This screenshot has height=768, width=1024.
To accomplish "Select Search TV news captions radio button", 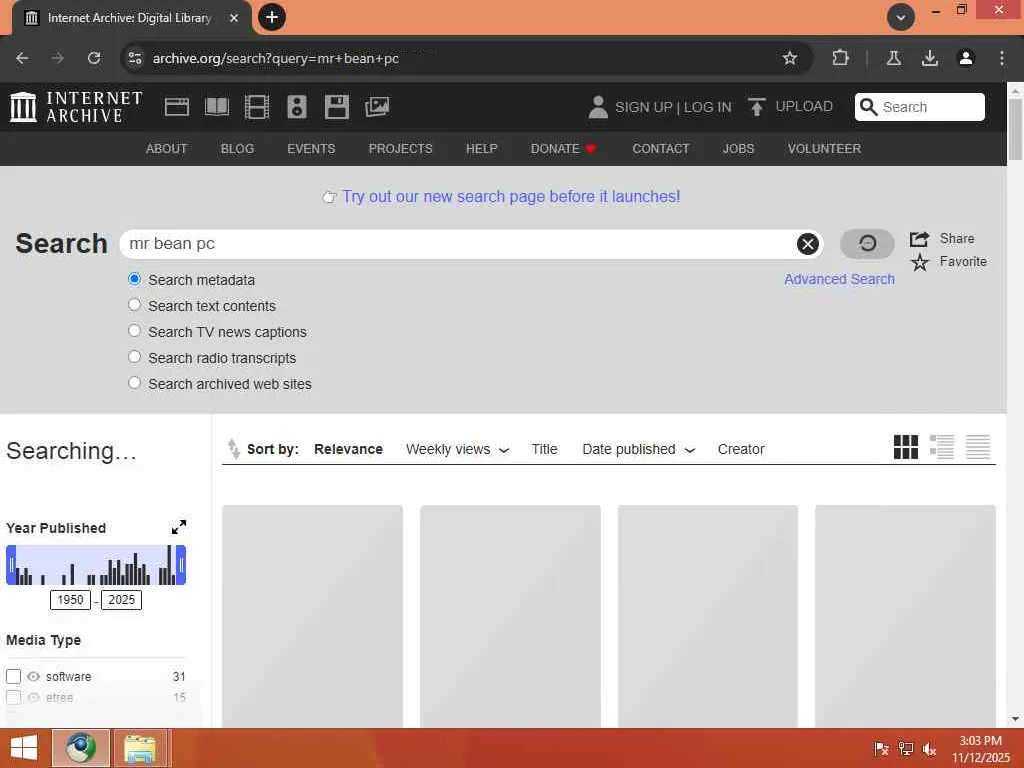I will [135, 331].
